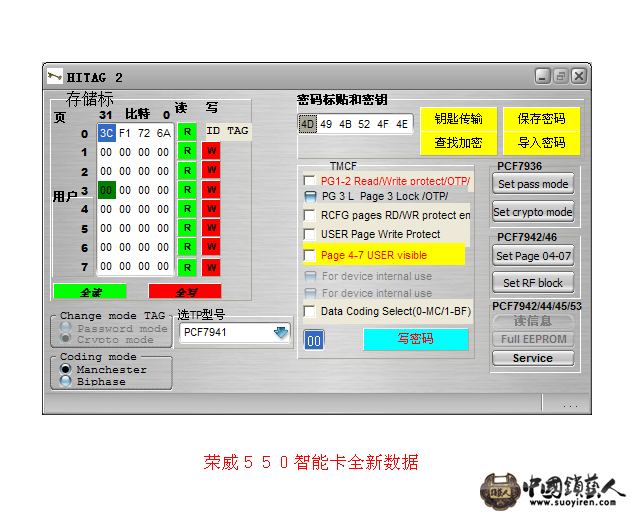The image size is (633, 519).
Task: Click the red 全写 write-all button
Action: point(185,291)
